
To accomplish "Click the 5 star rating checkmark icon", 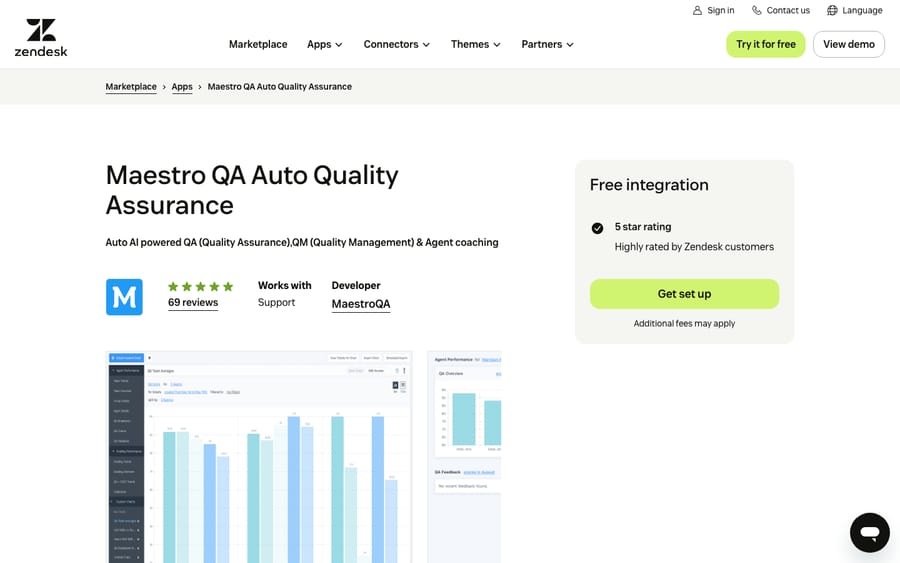I will (x=597, y=228).
